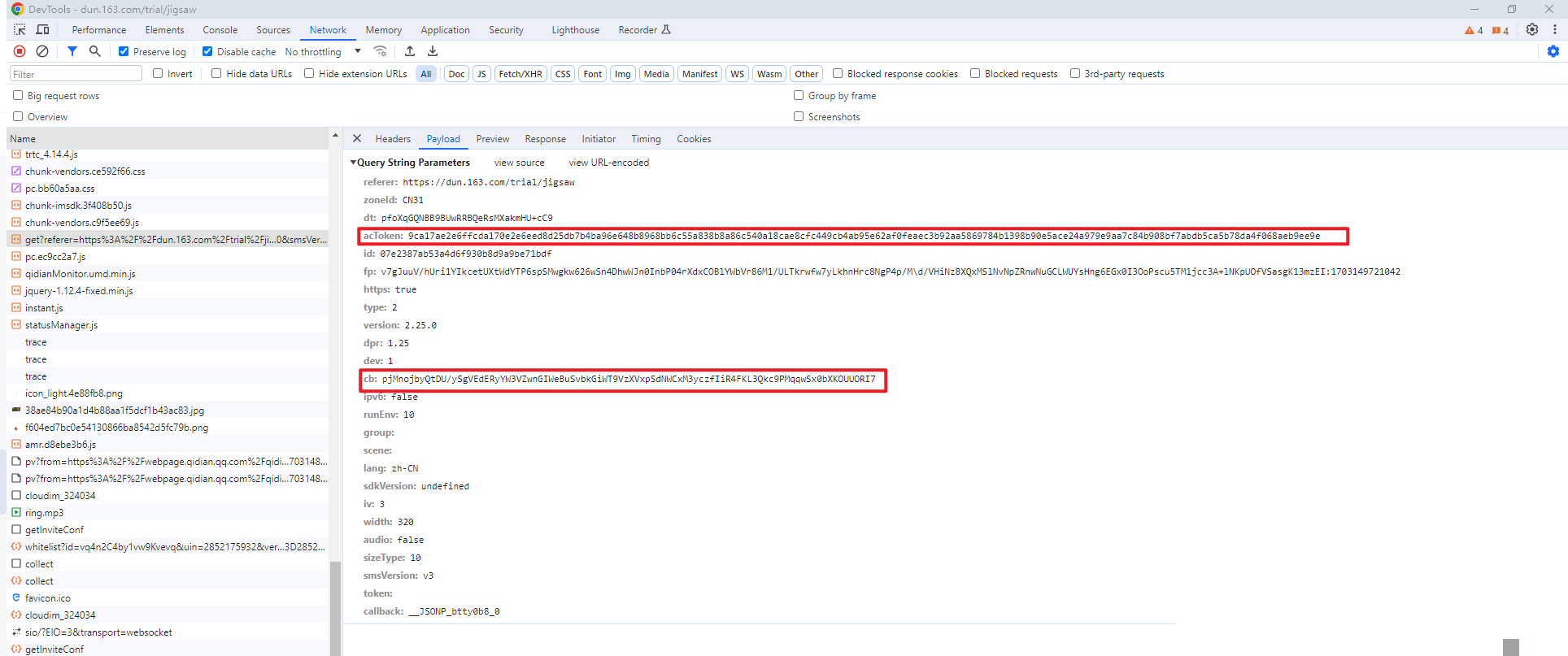
Task: Click the issues count orange icon
Action: click(x=1496, y=31)
